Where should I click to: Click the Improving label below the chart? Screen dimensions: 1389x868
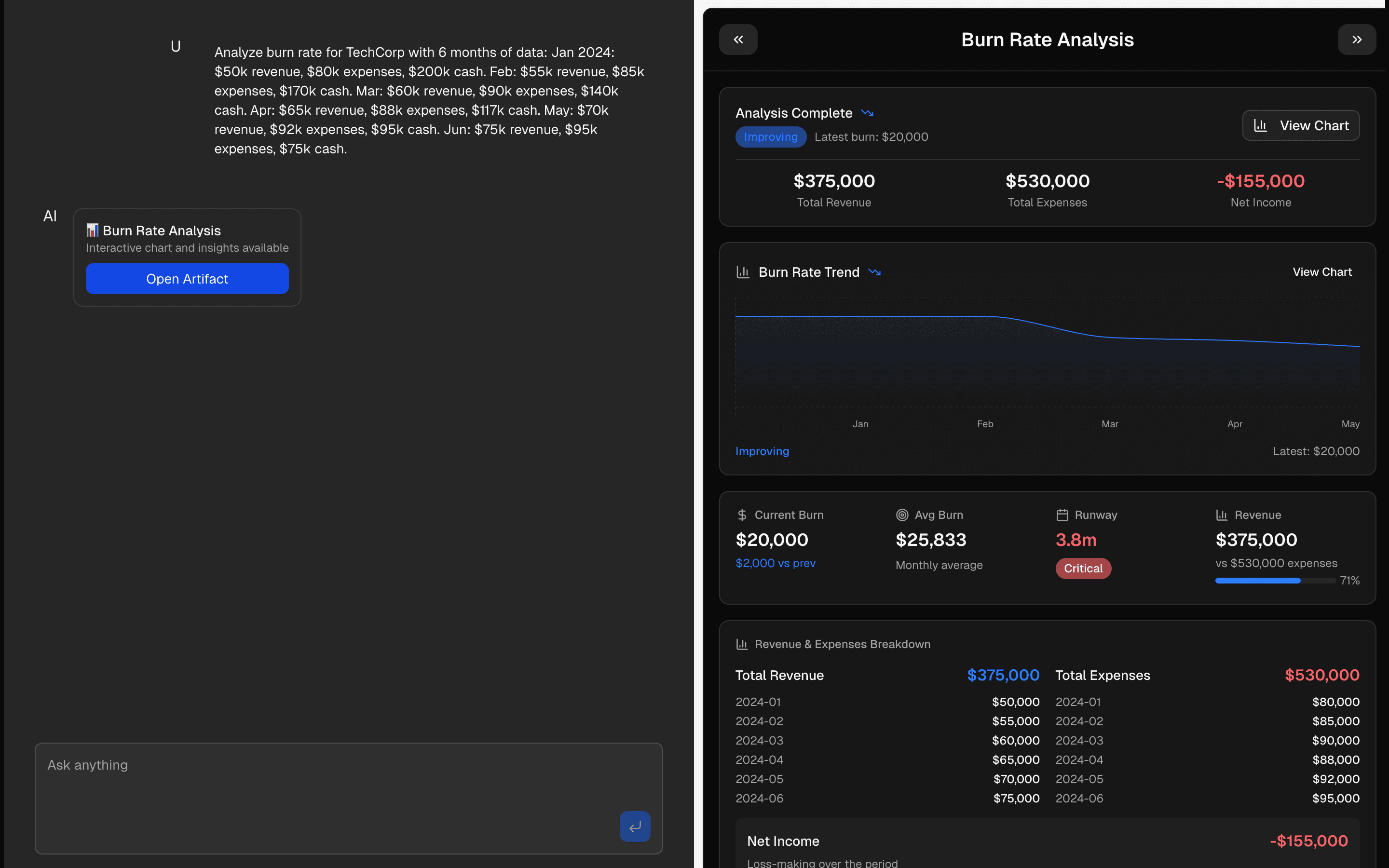[x=762, y=451]
